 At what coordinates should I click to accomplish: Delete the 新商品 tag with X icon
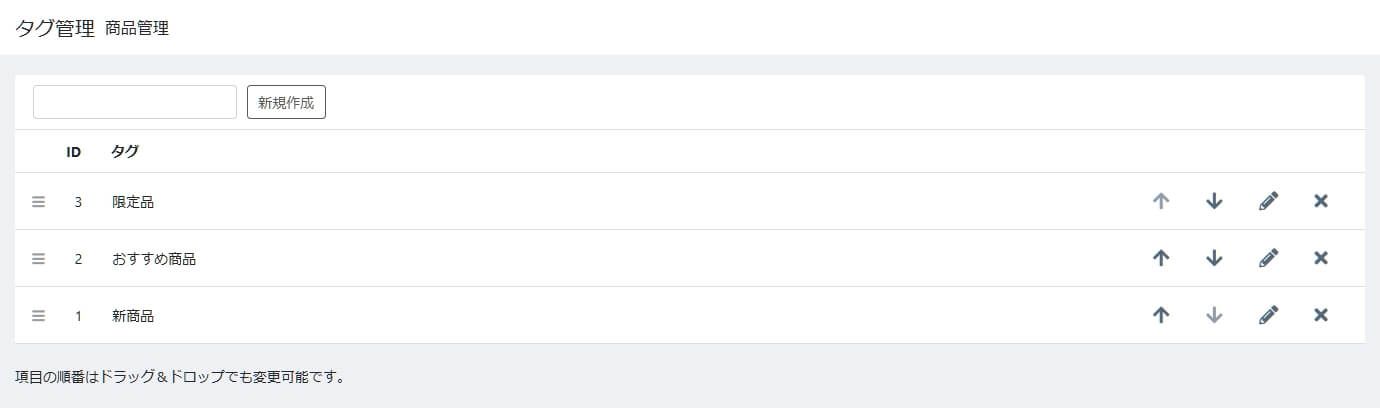coord(1321,315)
